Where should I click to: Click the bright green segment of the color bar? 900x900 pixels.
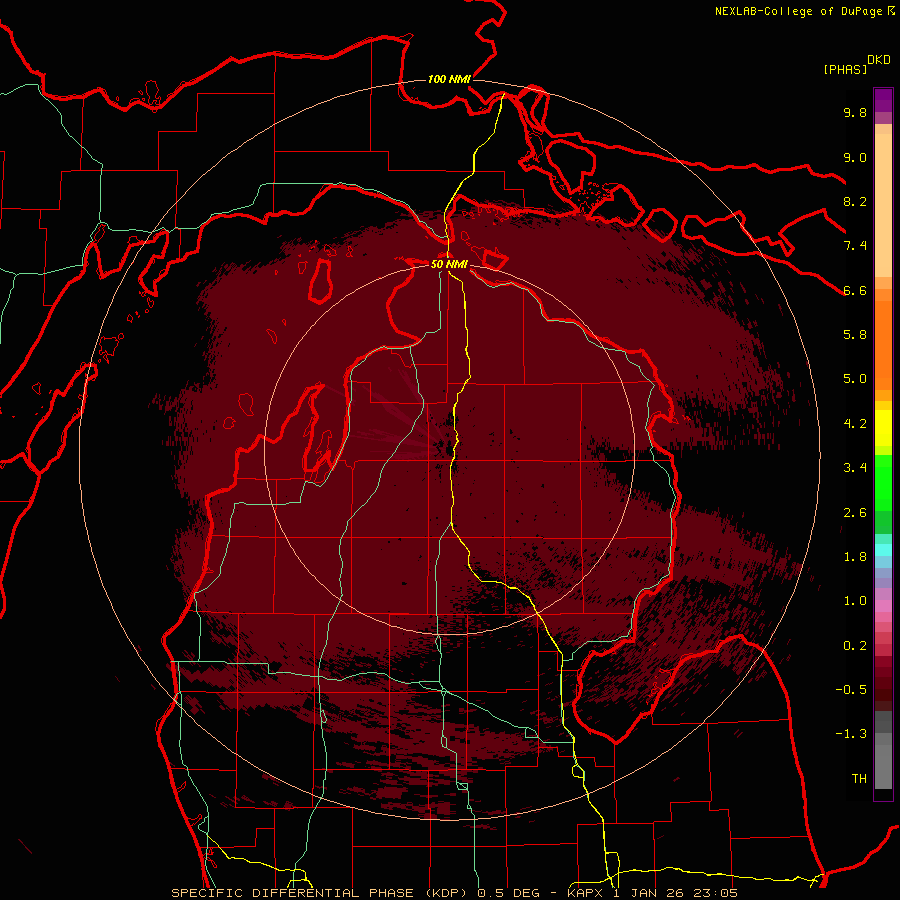pos(883,482)
